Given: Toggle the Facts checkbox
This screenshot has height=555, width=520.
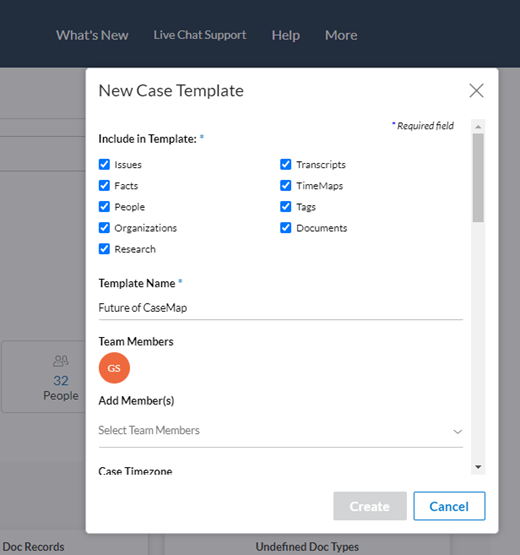Looking at the screenshot, I should point(104,185).
